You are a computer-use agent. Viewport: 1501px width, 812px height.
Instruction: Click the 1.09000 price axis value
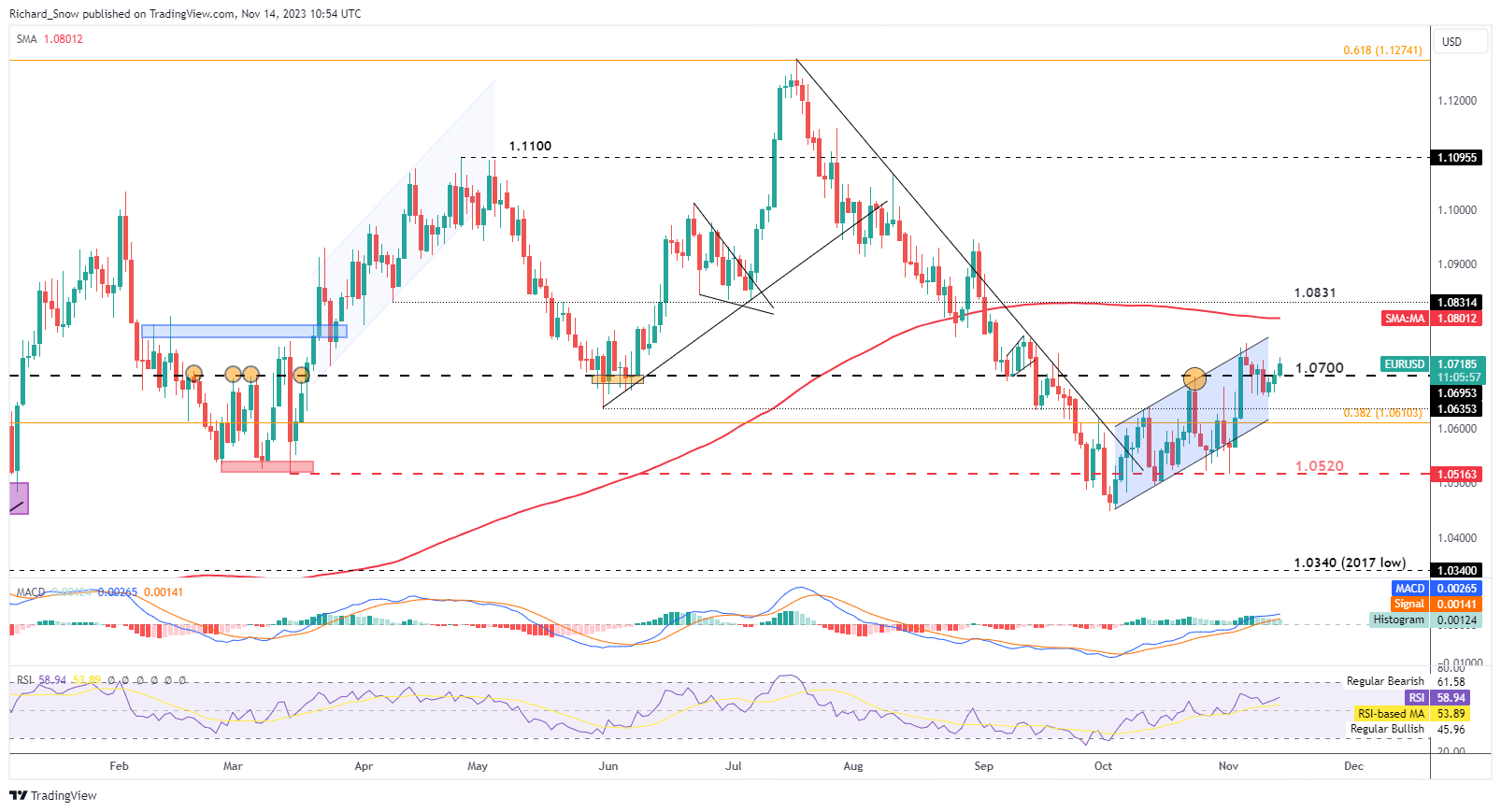[1457, 264]
